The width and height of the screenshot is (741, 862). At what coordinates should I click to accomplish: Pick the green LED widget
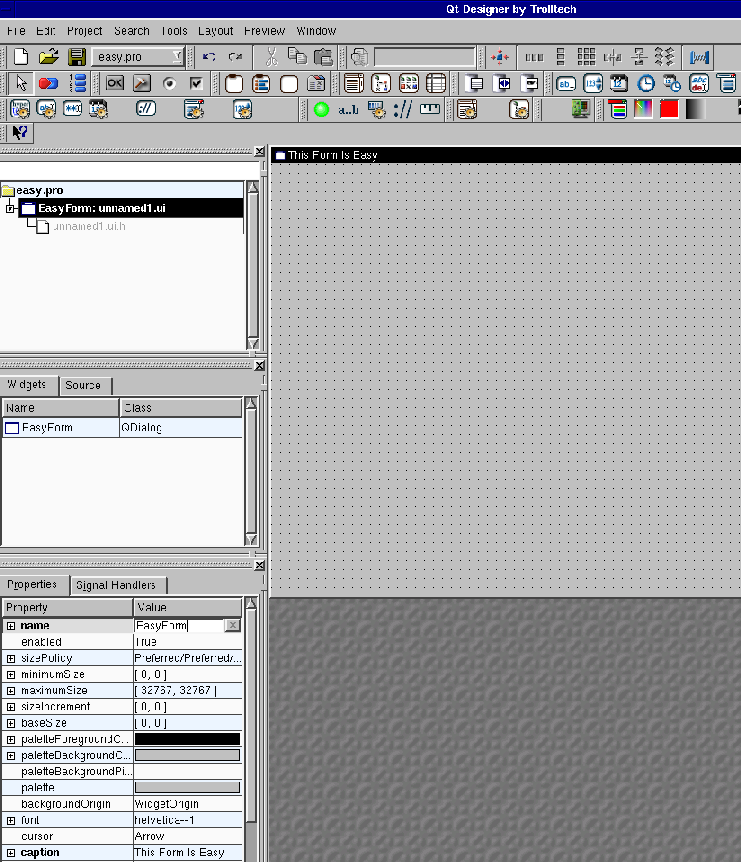322,109
